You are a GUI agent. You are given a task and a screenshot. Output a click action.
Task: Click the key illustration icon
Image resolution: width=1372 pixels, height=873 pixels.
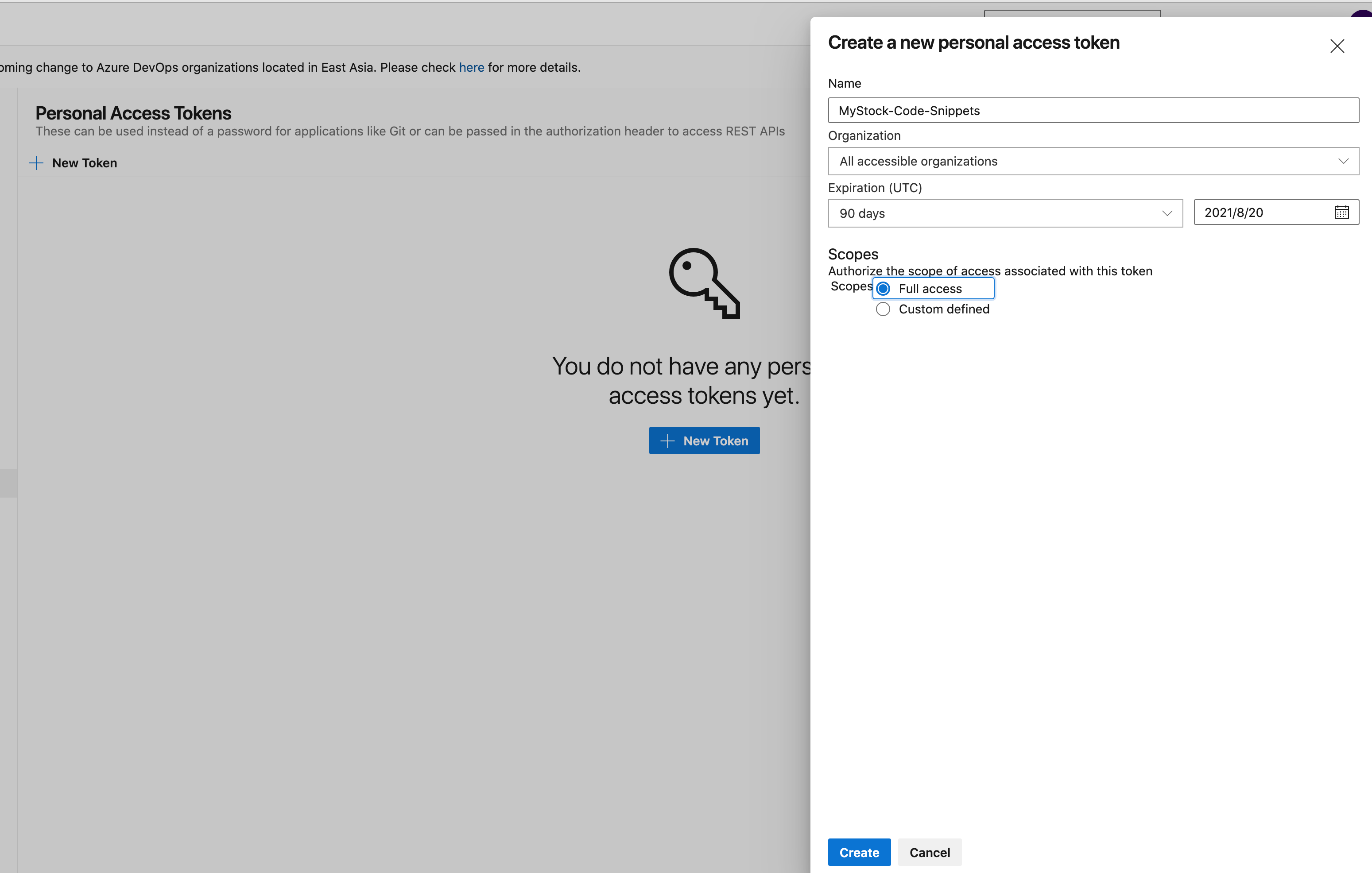pos(704,283)
